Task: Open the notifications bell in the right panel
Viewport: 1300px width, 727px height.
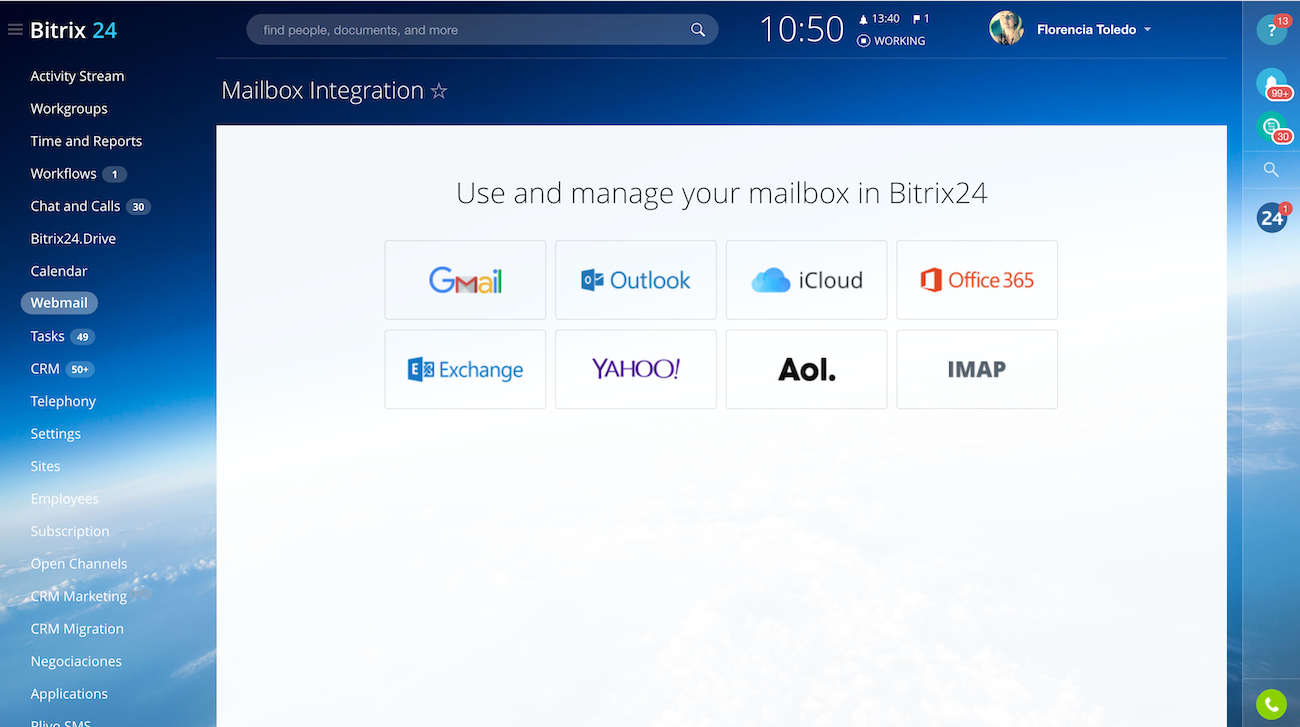Action: click(x=1271, y=84)
